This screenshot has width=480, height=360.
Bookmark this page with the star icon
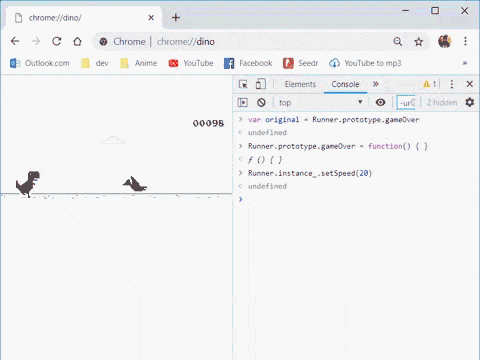(x=419, y=42)
